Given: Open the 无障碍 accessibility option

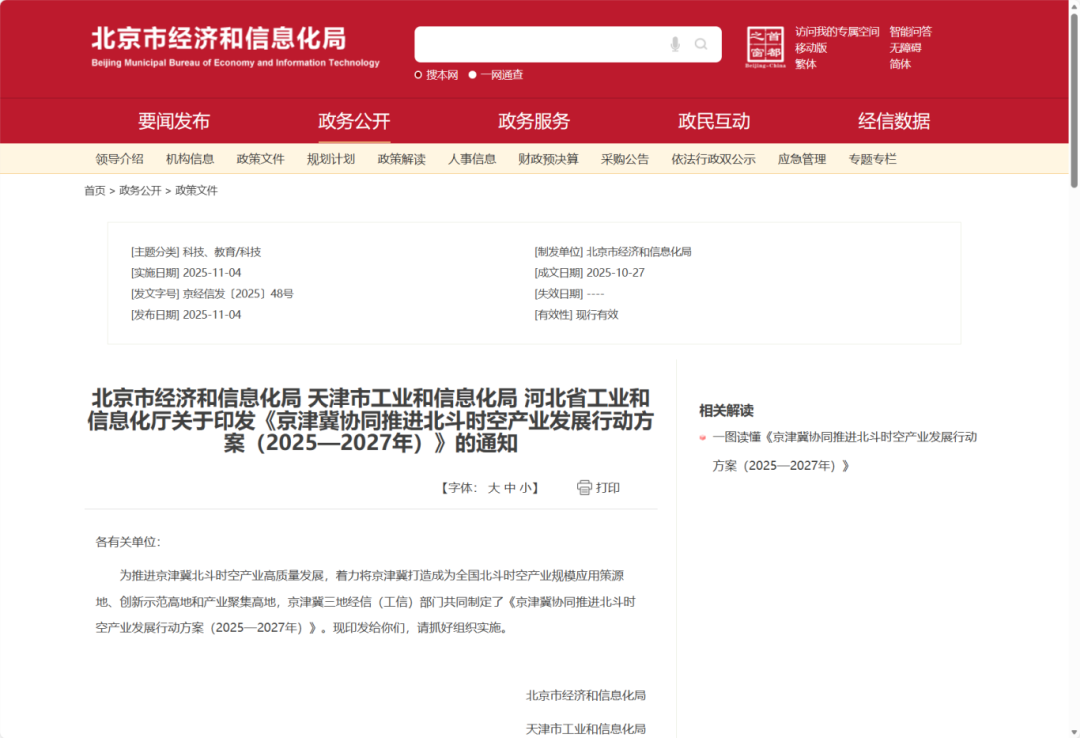Looking at the screenshot, I should tap(905, 47).
